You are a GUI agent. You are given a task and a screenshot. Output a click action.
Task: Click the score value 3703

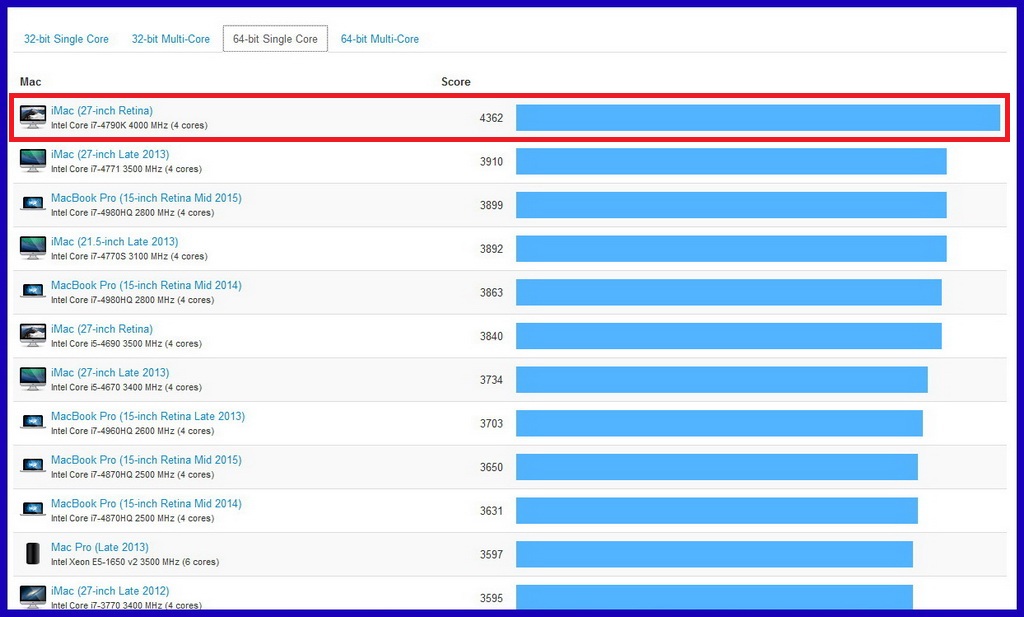click(491, 424)
